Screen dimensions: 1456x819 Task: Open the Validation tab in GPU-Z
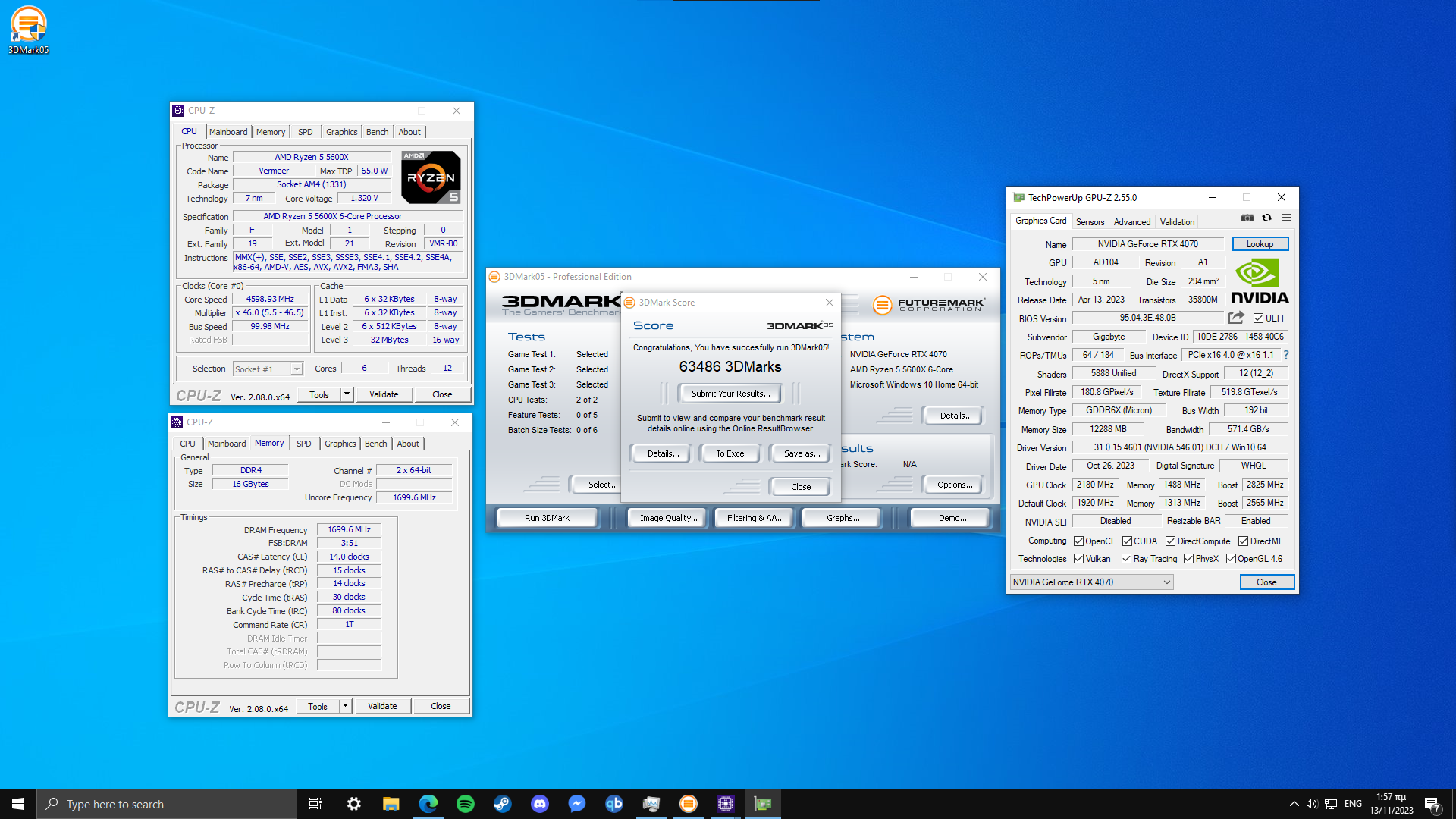pyautogui.click(x=1177, y=222)
